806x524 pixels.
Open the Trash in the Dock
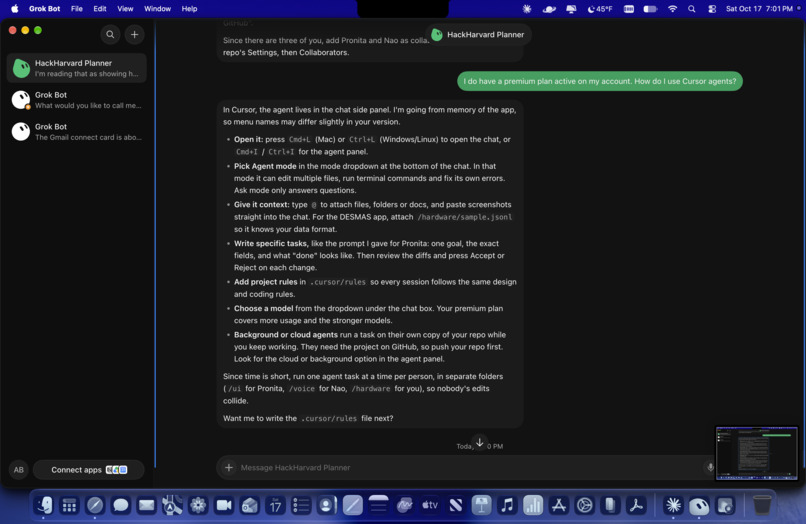pos(762,505)
